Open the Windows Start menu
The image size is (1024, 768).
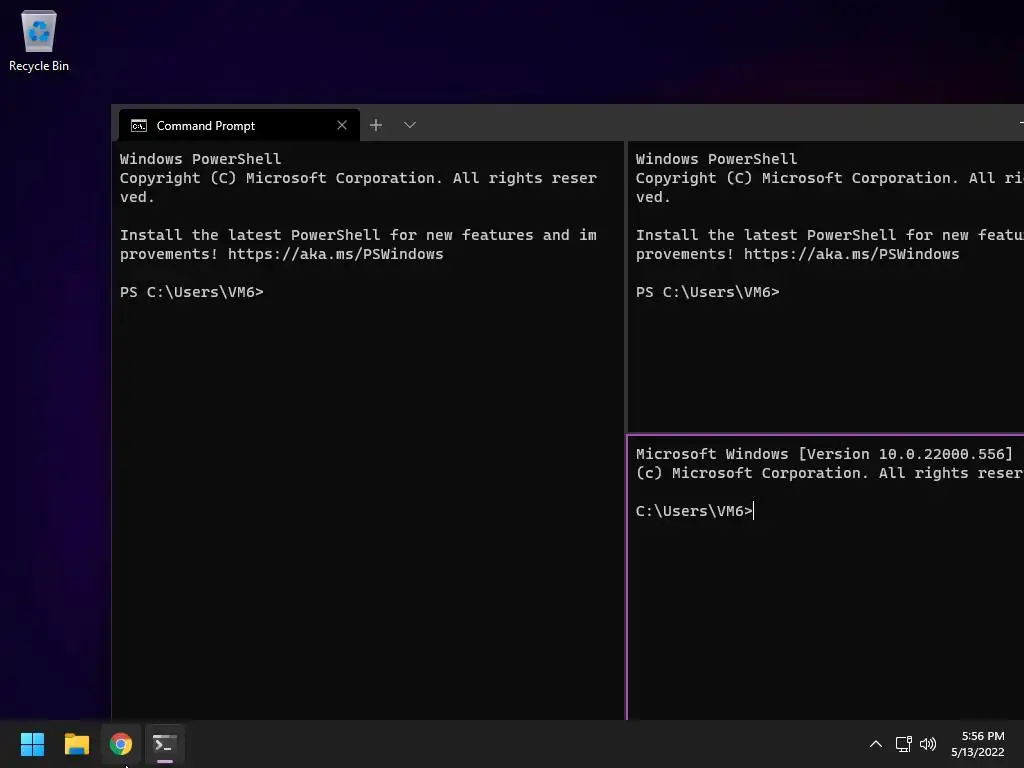[32, 744]
